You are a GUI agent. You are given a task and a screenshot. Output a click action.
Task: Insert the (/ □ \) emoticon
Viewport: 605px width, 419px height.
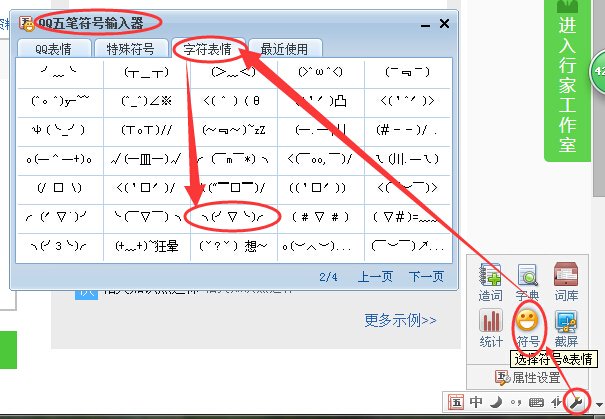click(x=59, y=188)
